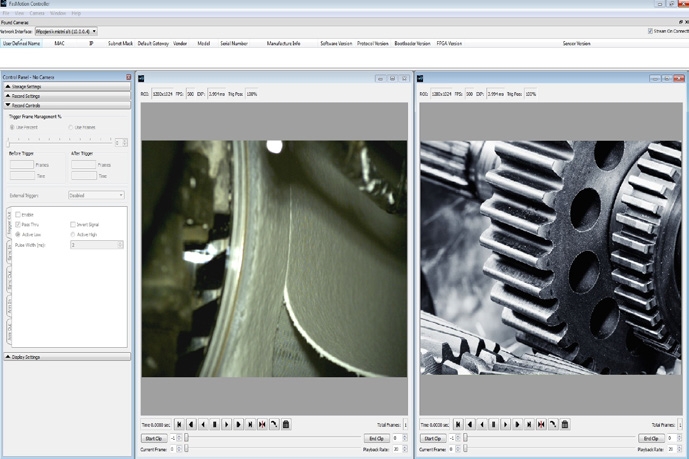Click After Trigger Time input field
The width and height of the screenshot is (689, 459).
pos(83,176)
